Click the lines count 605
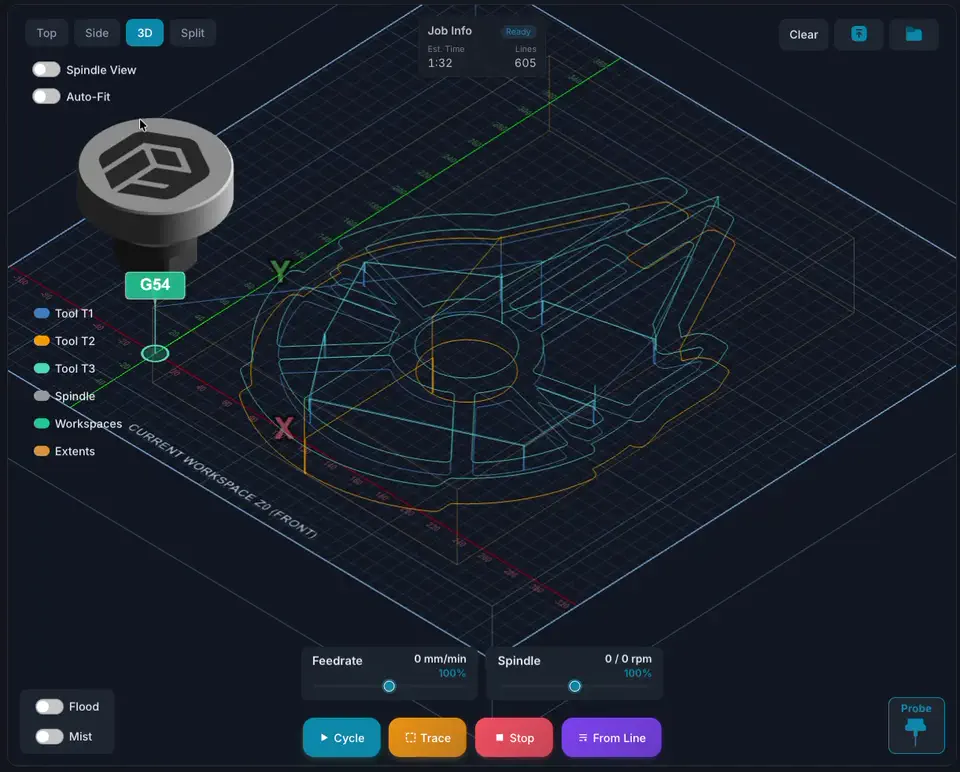This screenshot has width=960, height=772. click(x=525, y=63)
